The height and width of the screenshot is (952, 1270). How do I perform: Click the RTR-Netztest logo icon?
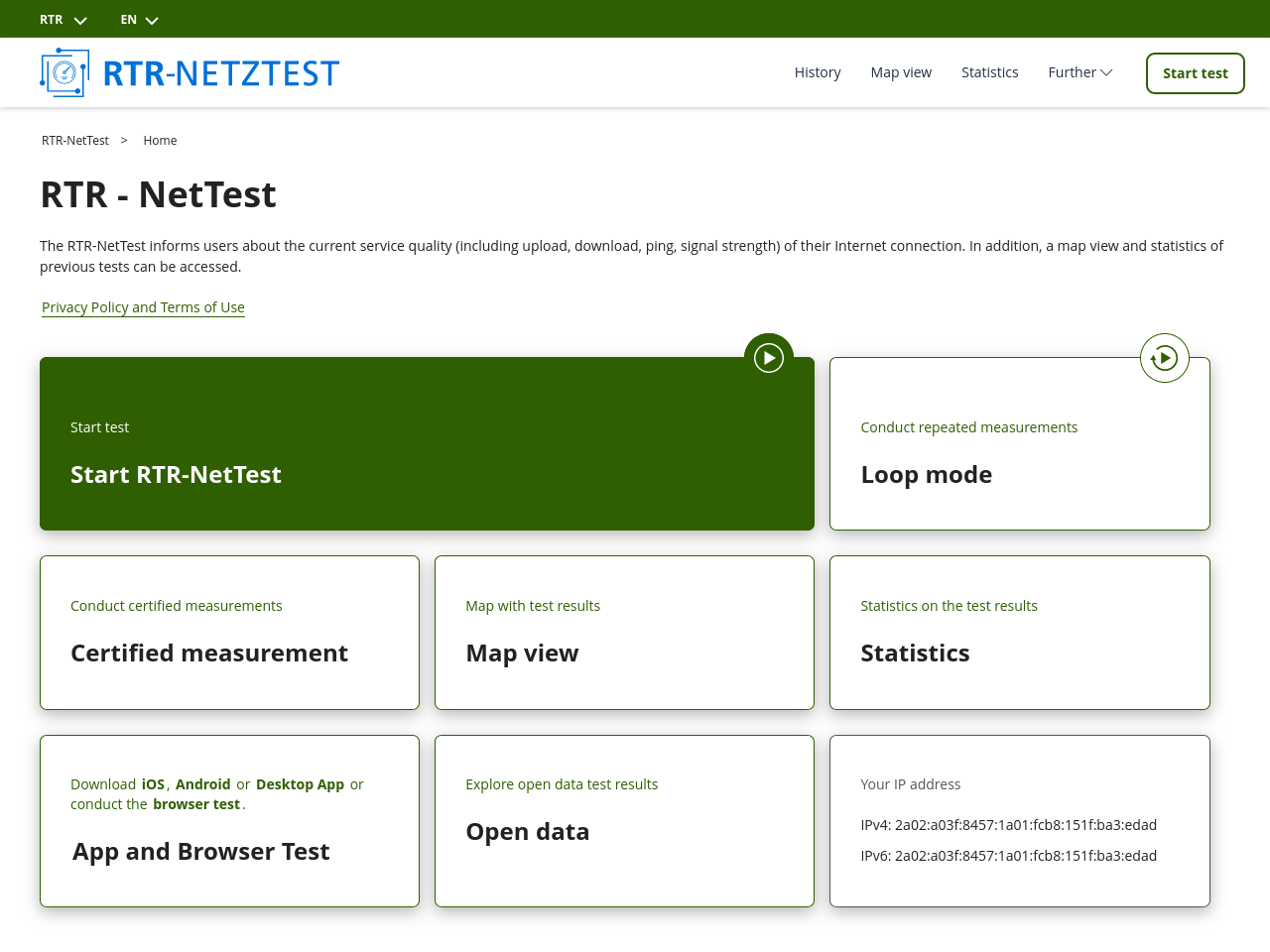pyautogui.click(x=64, y=72)
